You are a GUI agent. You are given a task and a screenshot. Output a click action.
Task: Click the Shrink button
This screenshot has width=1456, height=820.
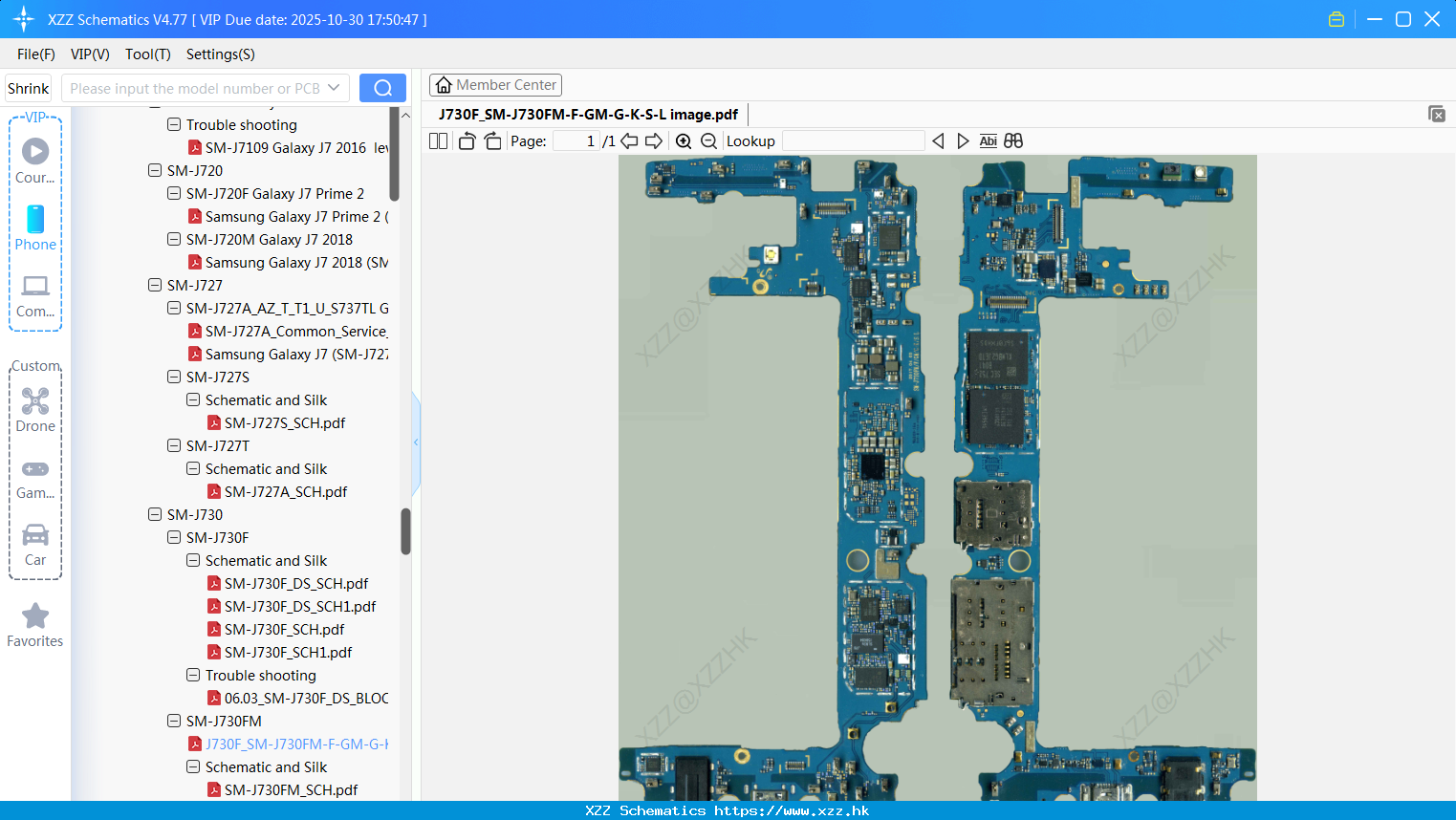pyautogui.click(x=29, y=88)
